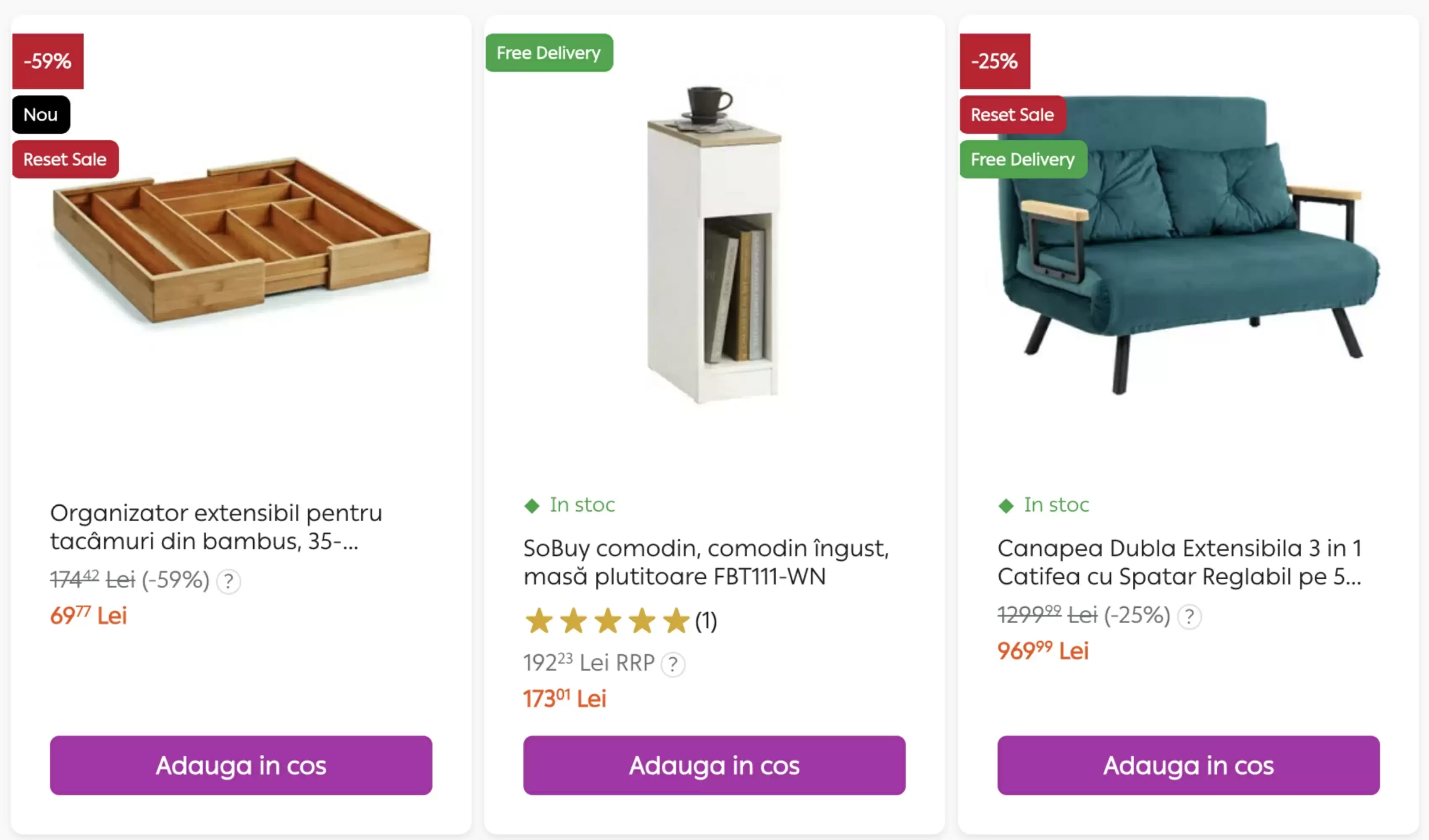Open the Canapea Dubla Extensibila 3 in 1 title
1429x840 pixels.
1179,562
